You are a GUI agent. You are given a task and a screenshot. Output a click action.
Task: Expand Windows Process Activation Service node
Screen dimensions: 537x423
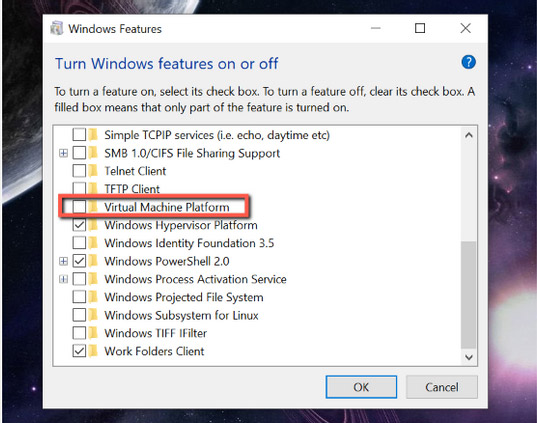[x=63, y=279]
